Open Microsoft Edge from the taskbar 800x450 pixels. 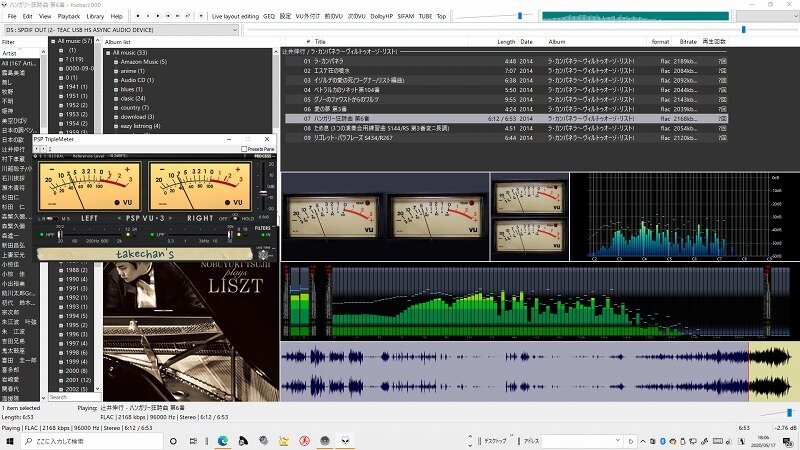223,440
